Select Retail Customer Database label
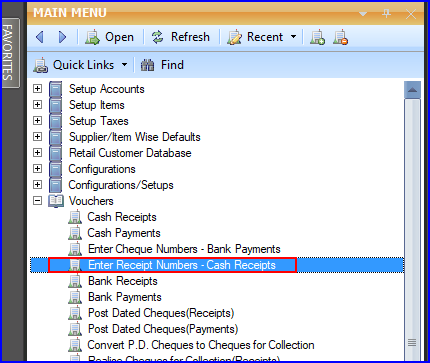 tap(130, 153)
